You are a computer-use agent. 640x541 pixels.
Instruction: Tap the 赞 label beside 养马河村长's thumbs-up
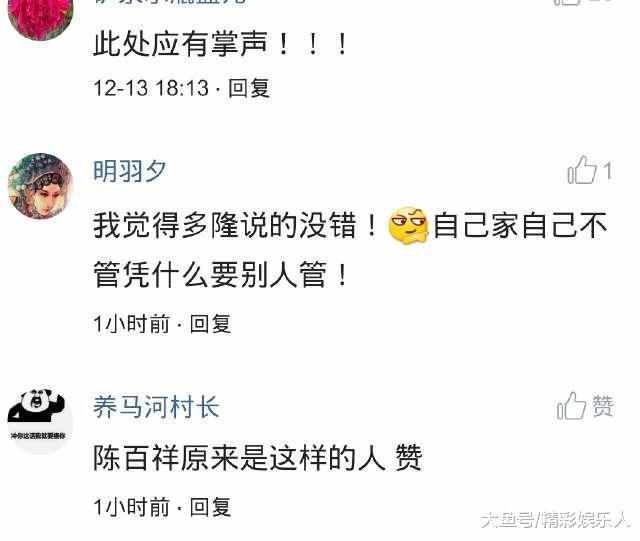(603, 406)
